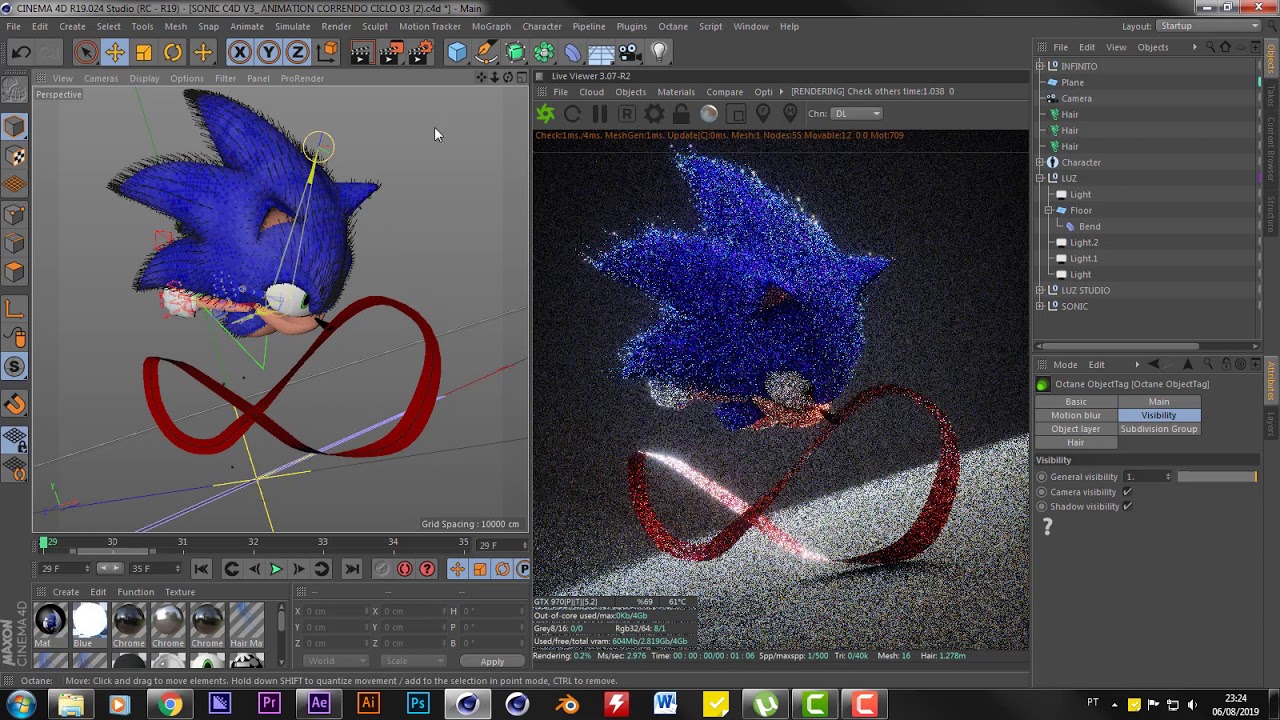
Task: Open the spline Pen tool
Action: pos(486,52)
